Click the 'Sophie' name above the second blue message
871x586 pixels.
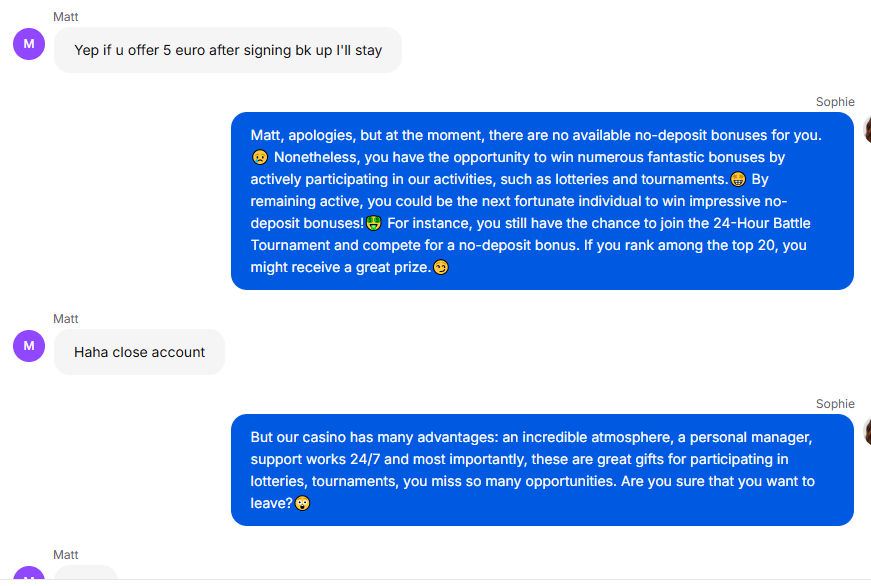pos(835,404)
